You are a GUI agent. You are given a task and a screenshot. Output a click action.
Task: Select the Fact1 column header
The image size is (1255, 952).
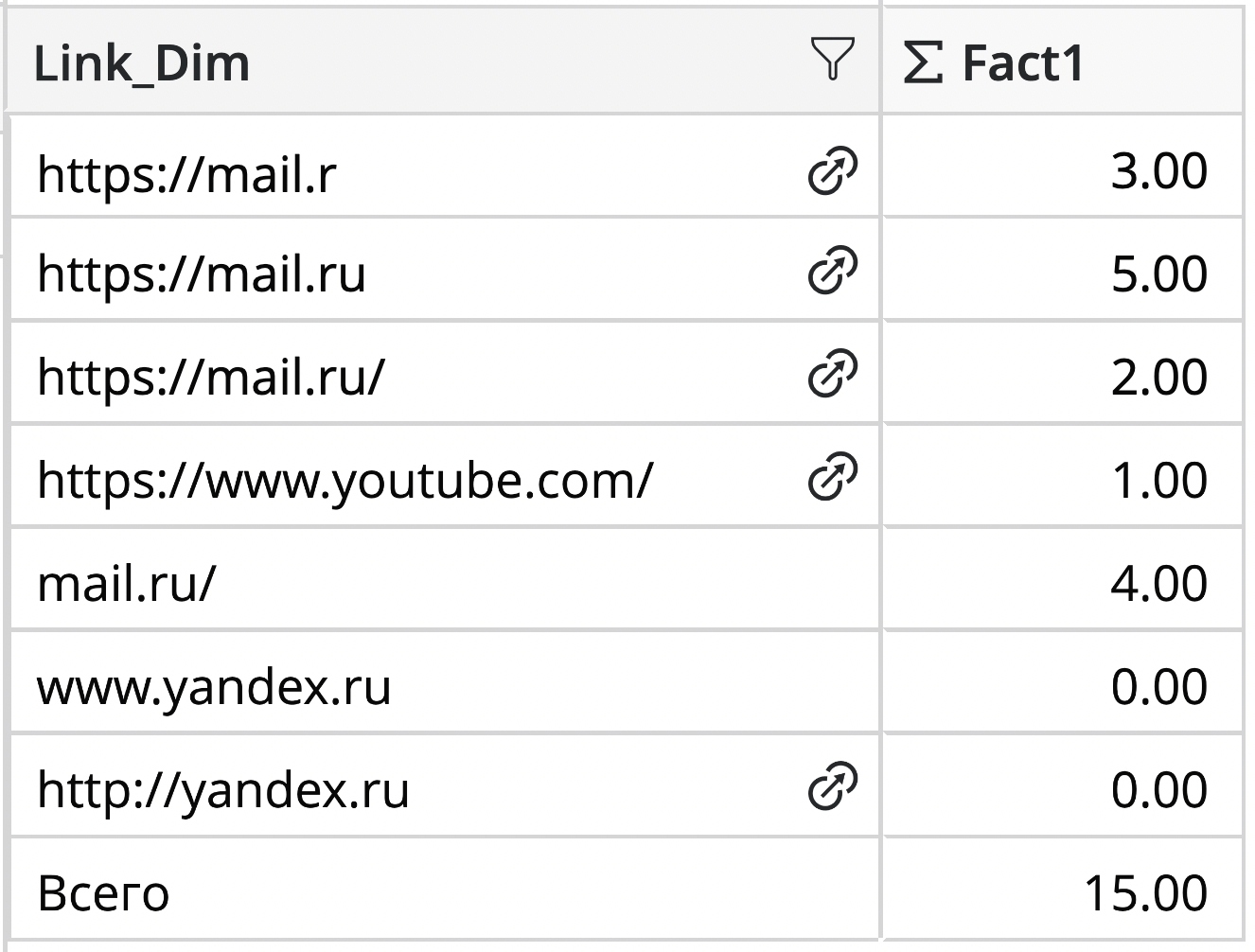click(x=1022, y=63)
